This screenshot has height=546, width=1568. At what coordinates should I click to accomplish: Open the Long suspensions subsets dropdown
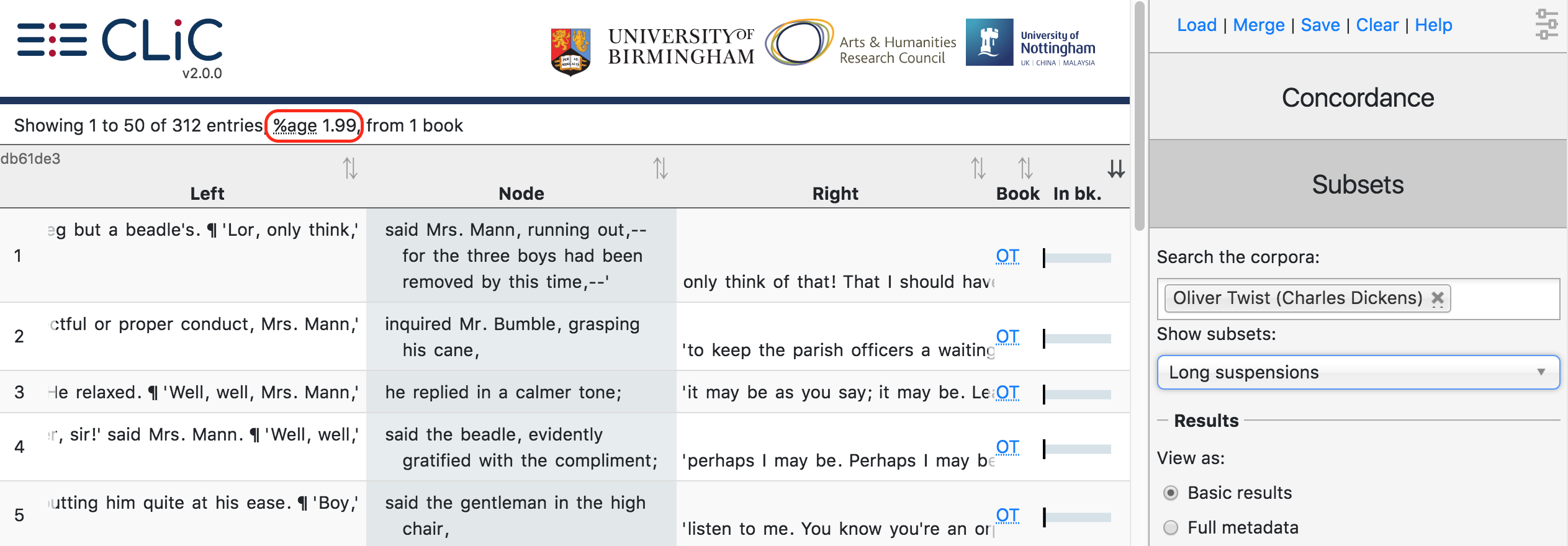pyautogui.click(x=1358, y=372)
